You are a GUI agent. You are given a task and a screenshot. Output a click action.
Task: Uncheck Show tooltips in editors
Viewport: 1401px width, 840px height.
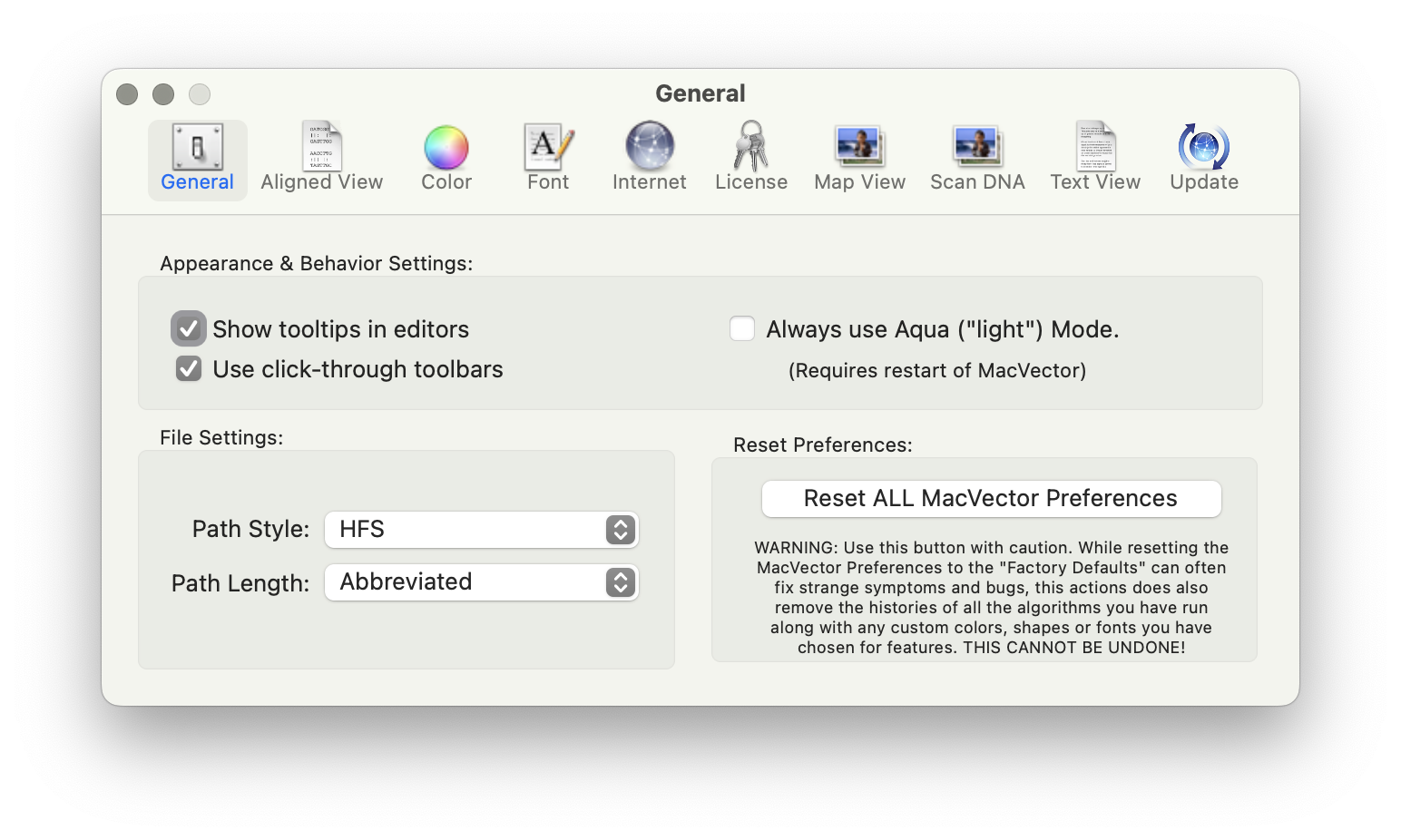coord(188,328)
